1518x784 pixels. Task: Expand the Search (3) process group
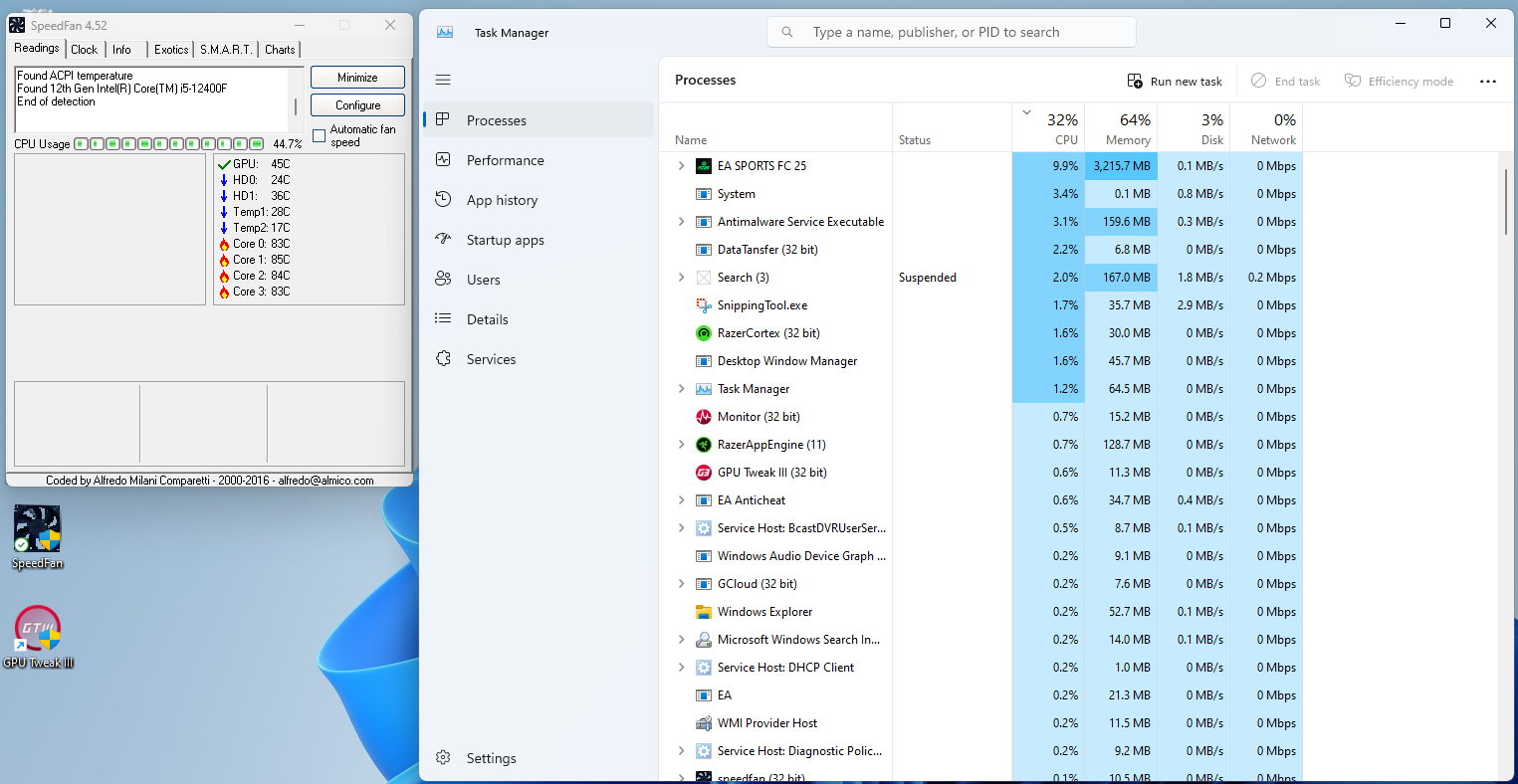tap(681, 278)
